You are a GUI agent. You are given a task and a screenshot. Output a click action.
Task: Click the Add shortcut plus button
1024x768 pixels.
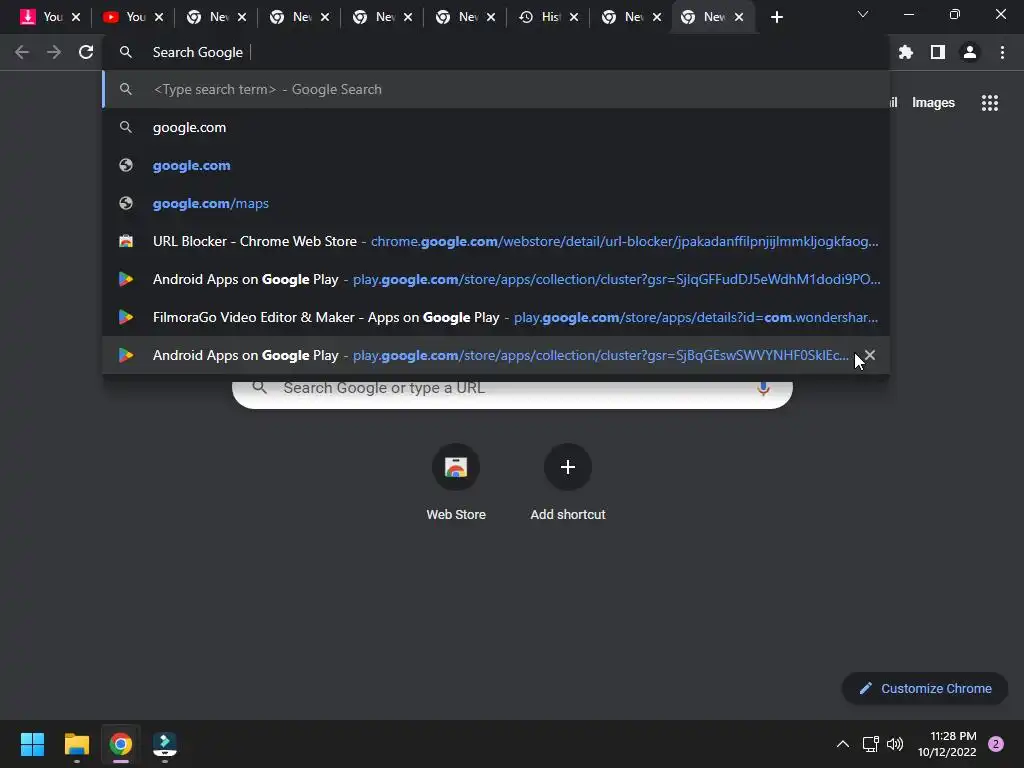pyautogui.click(x=568, y=467)
